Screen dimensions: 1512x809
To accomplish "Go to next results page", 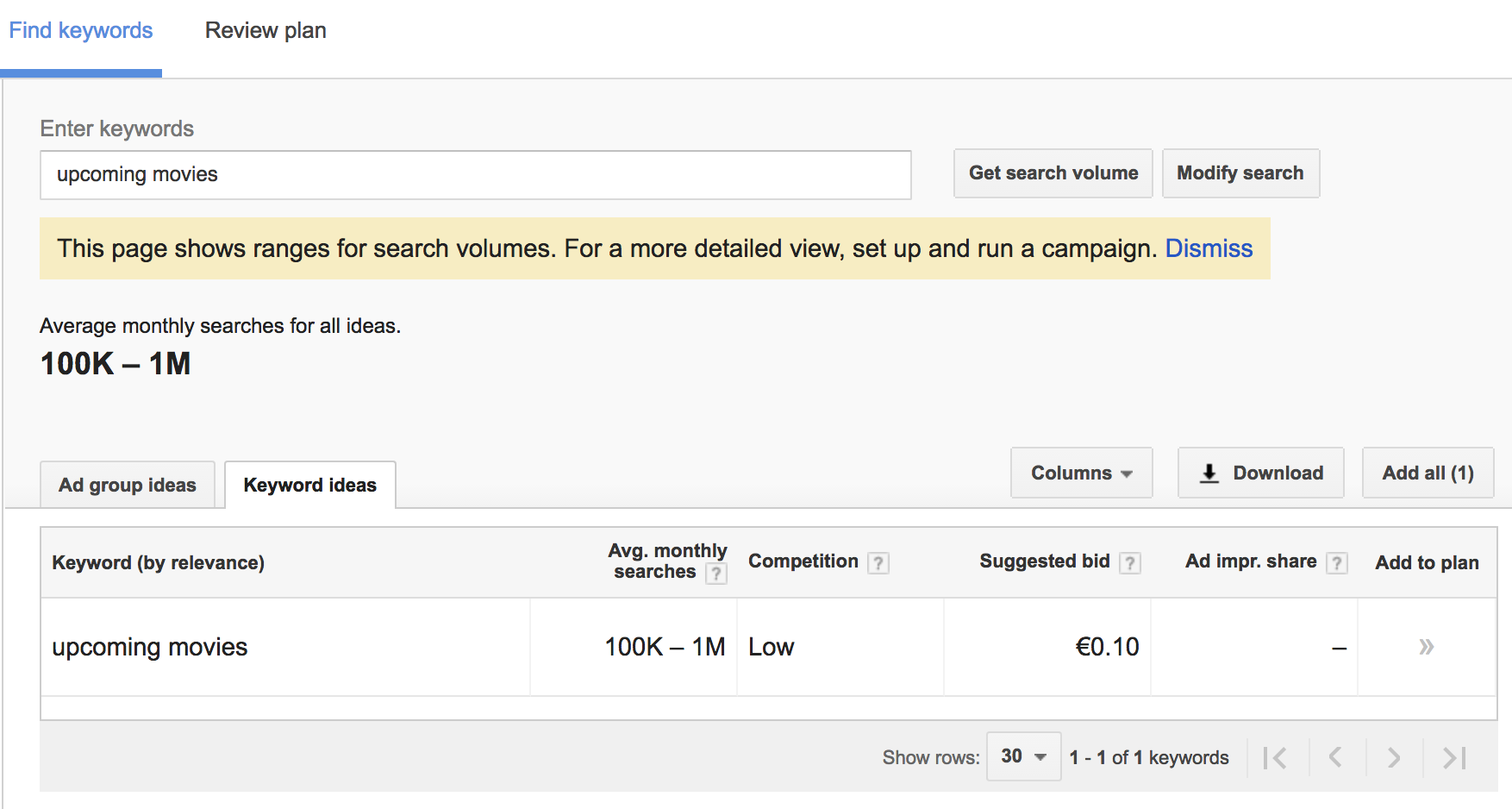I will pos(1394,758).
